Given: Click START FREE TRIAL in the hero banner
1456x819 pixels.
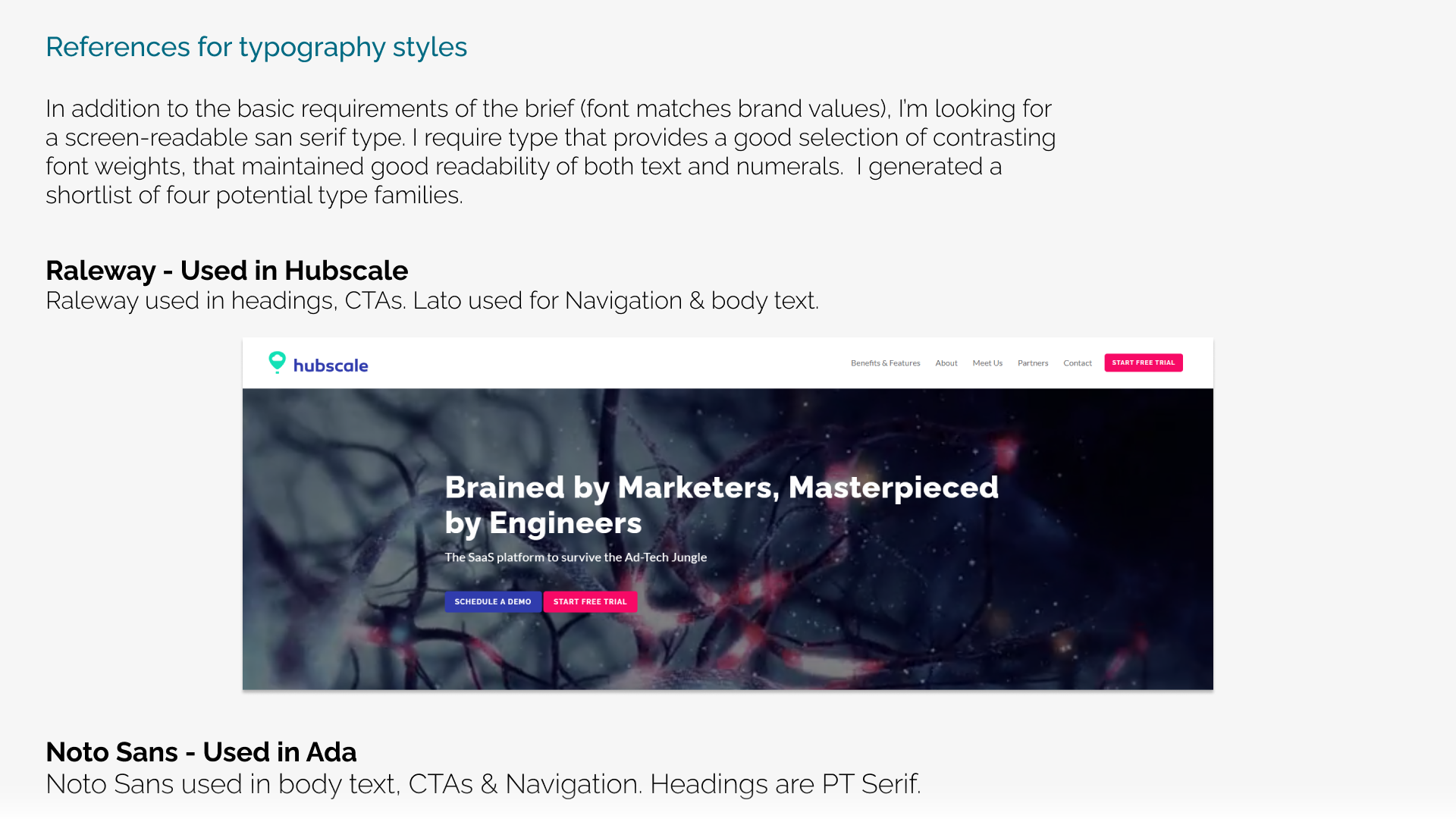Looking at the screenshot, I should [x=591, y=601].
